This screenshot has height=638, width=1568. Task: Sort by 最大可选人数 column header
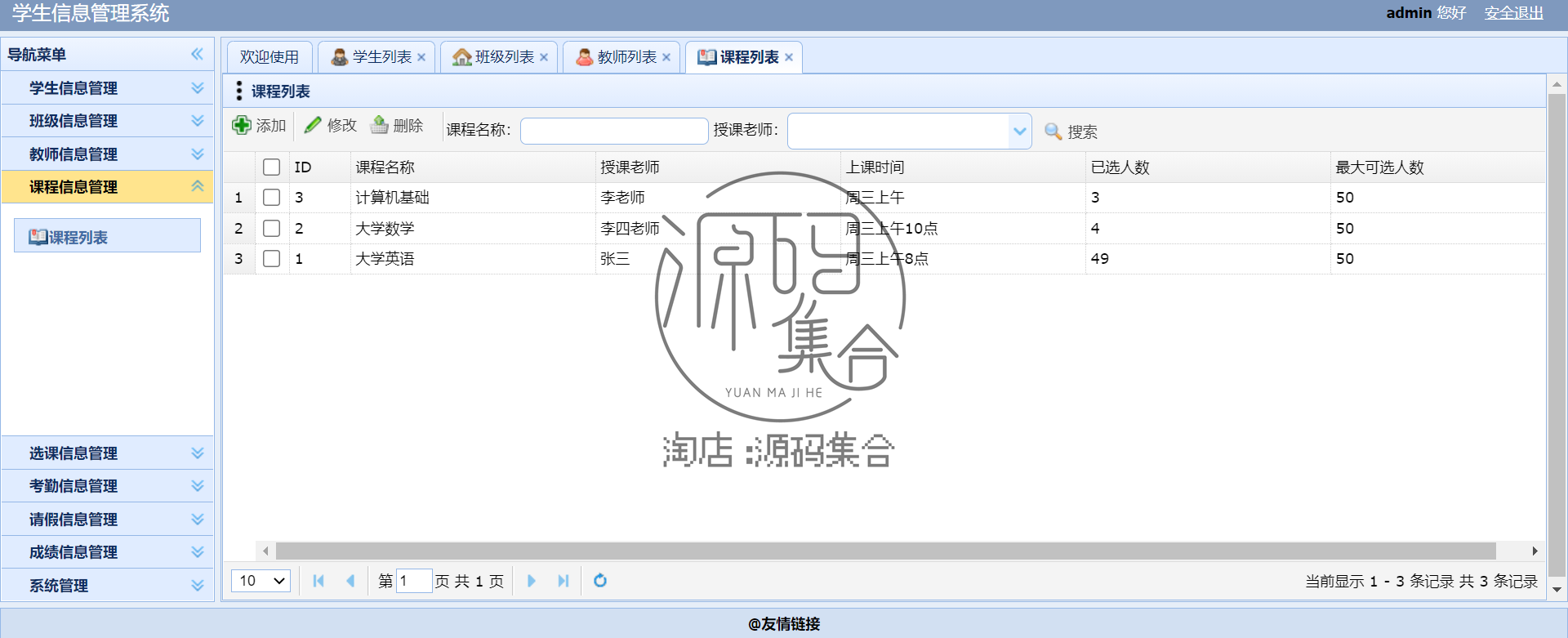coord(1437,167)
